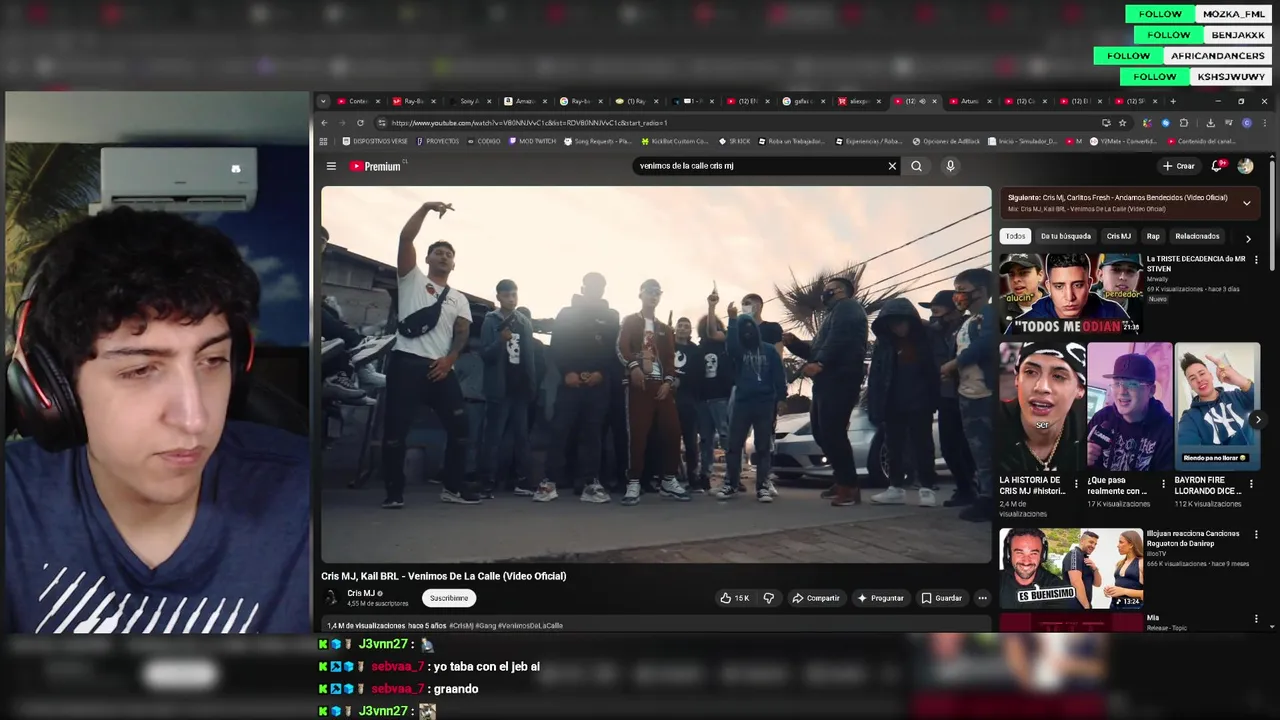Switch to the Amazo browser tab
The width and height of the screenshot is (1280, 720).
pos(525,101)
